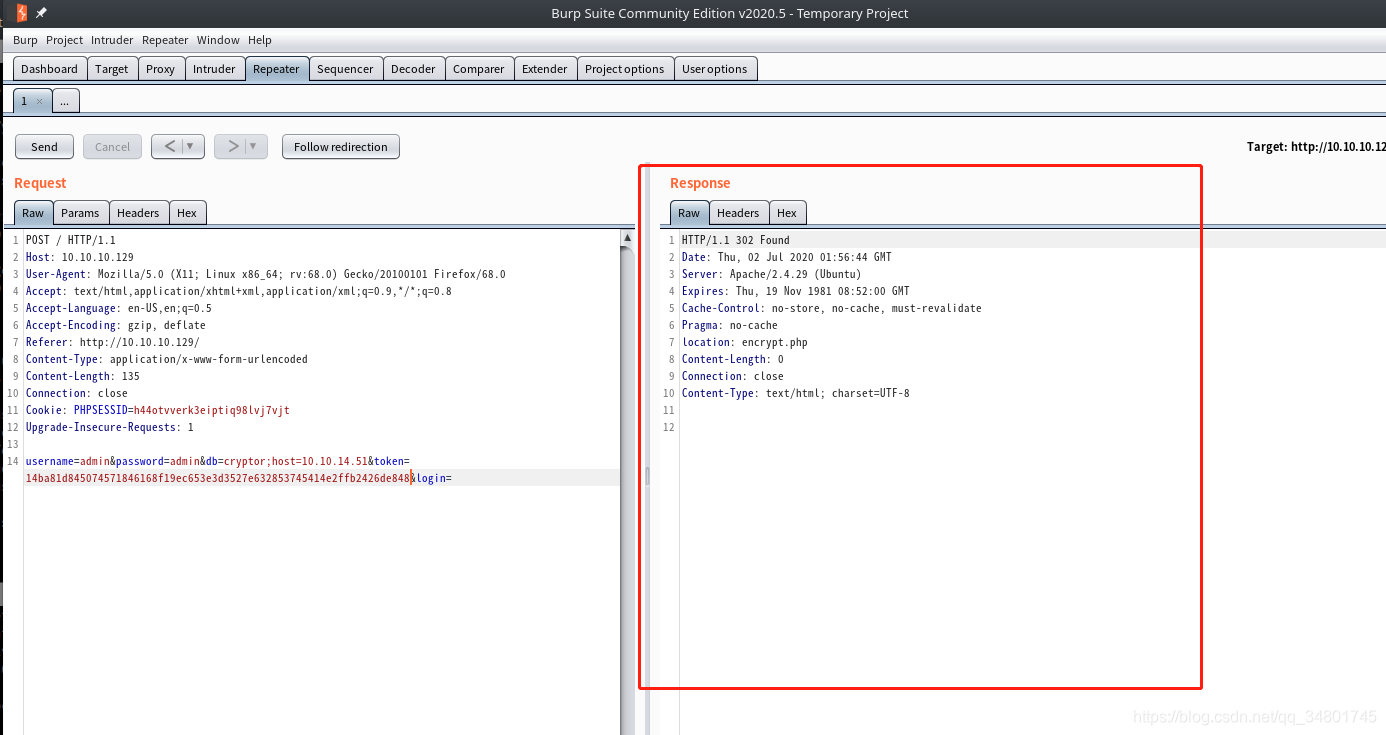The height and width of the screenshot is (735, 1386).
Task: Switch to the Proxy tab
Action: pos(160,69)
